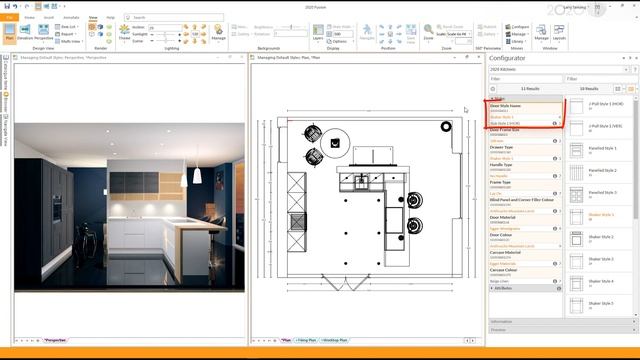Image resolution: width=640 pixels, height=360 pixels.
Task: Select the Navigate position tool
Action: tap(367, 33)
